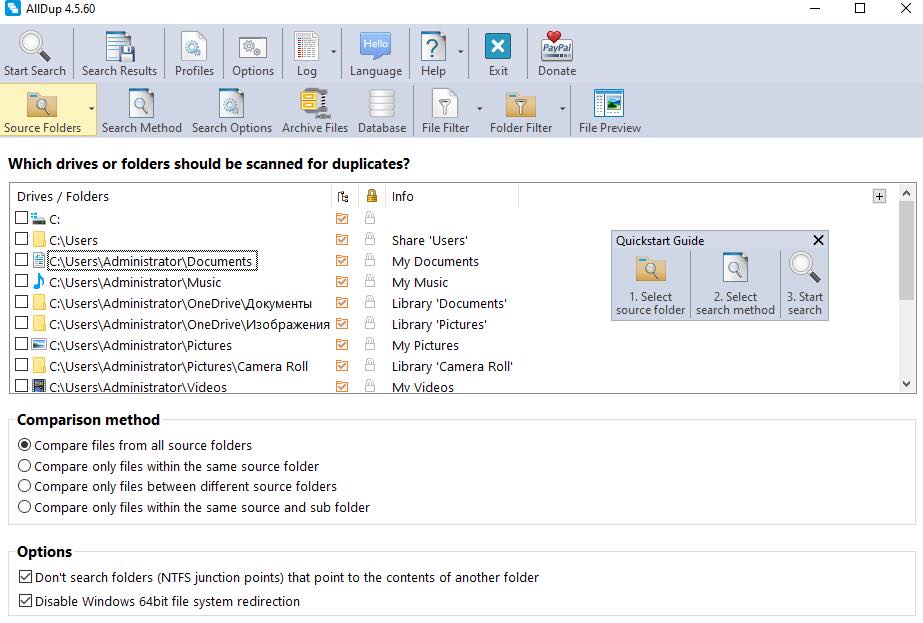Open the File Preview icon
The image size is (923, 623).
point(609,104)
